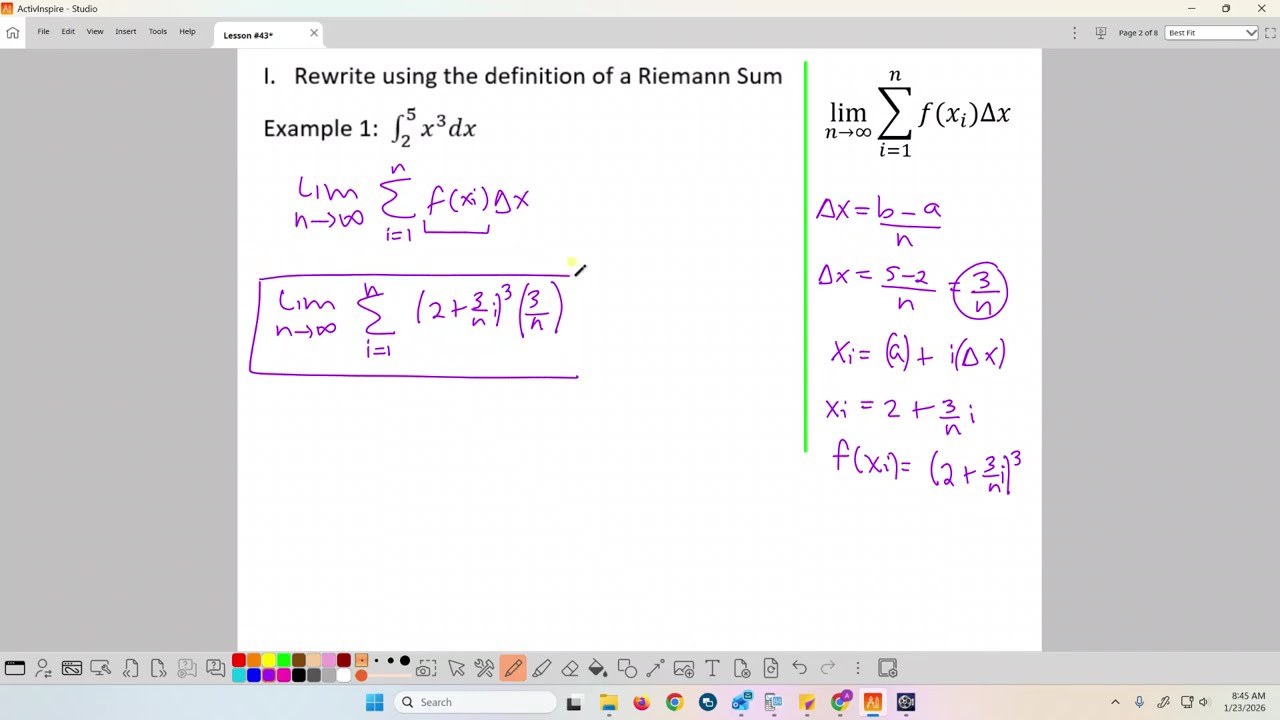Click the volume speaker tray icon

[x=1204, y=702]
